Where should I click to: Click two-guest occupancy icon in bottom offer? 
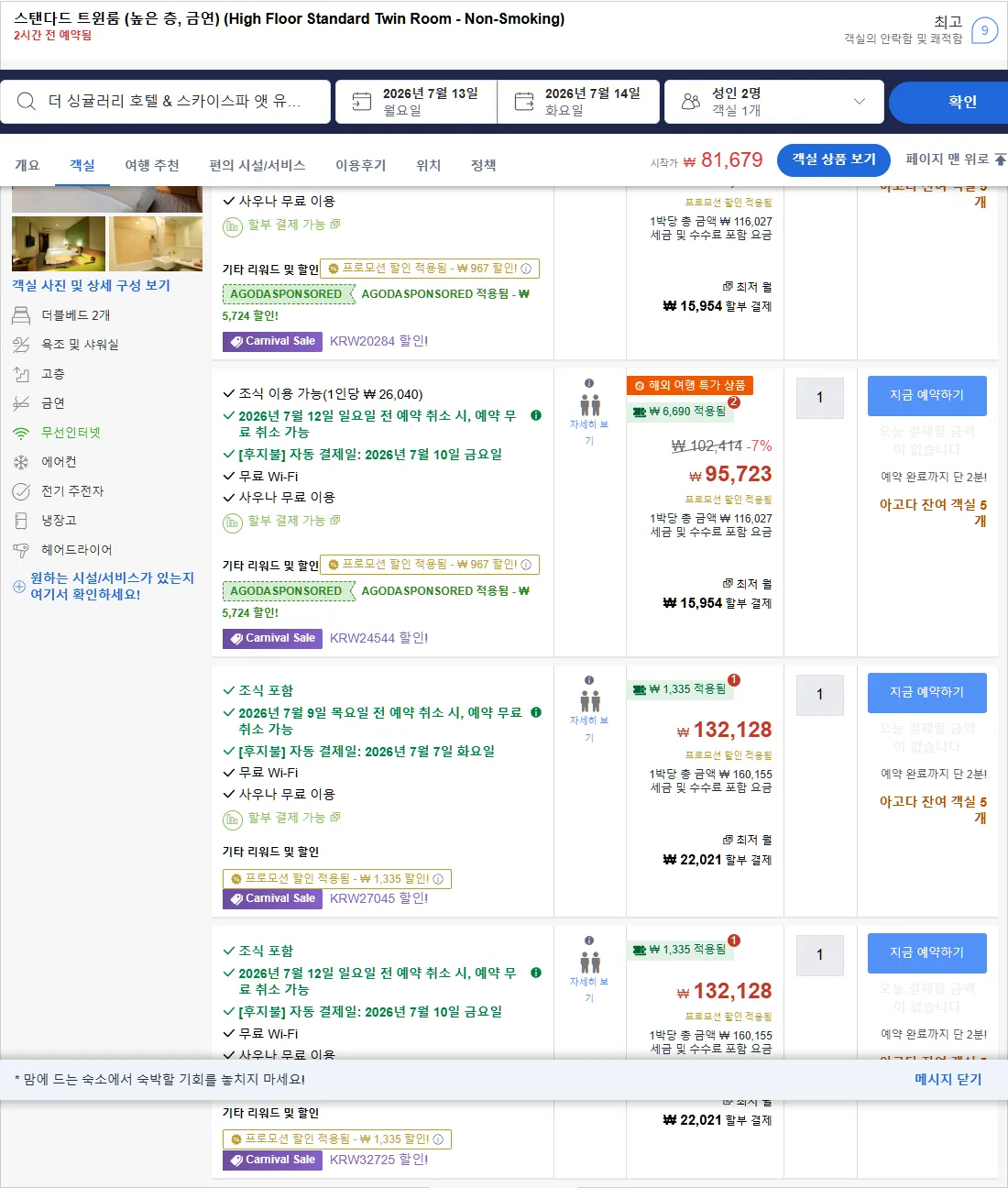590,962
